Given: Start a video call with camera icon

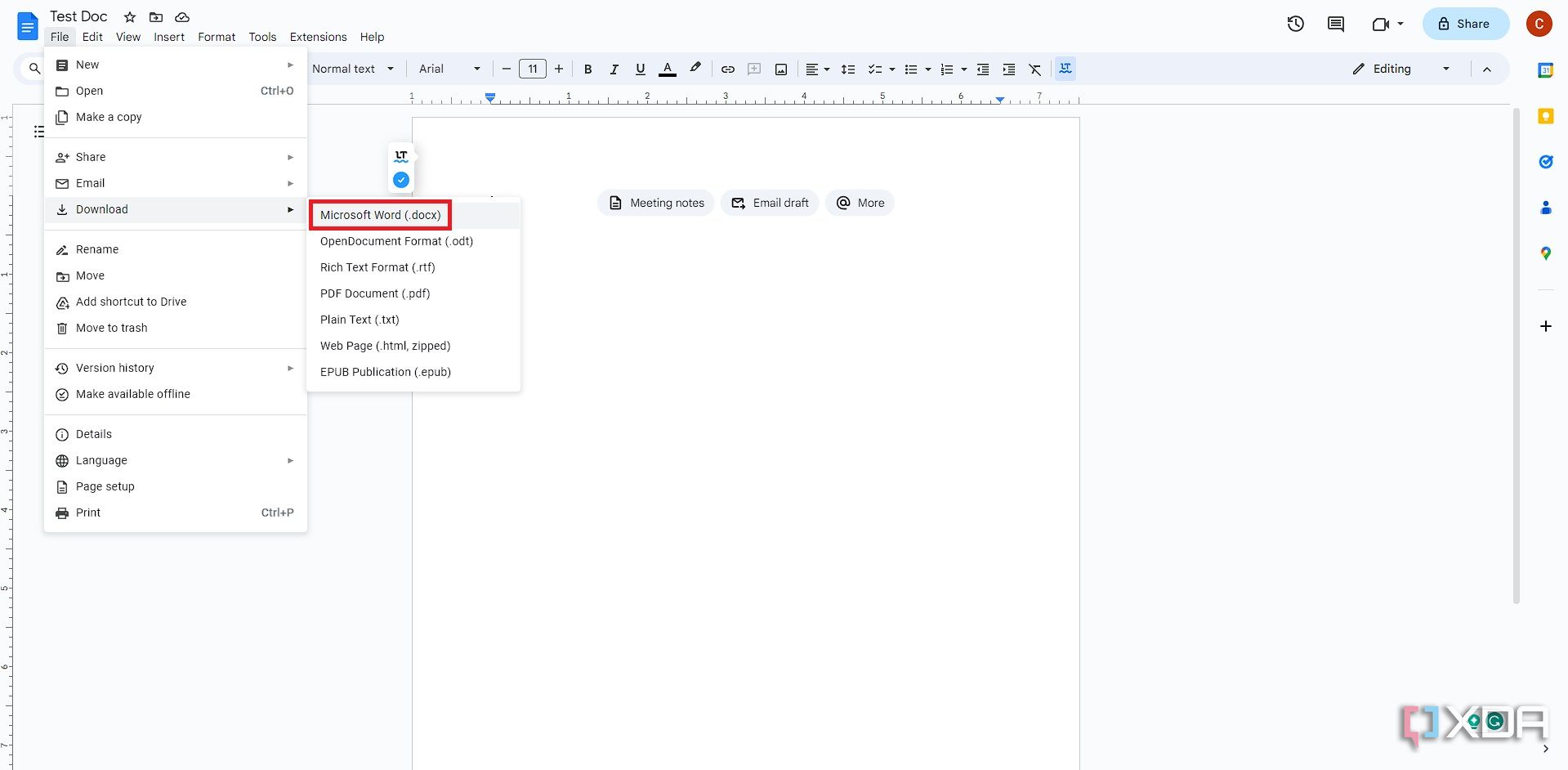Looking at the screenshot, I should (1380, 24).
